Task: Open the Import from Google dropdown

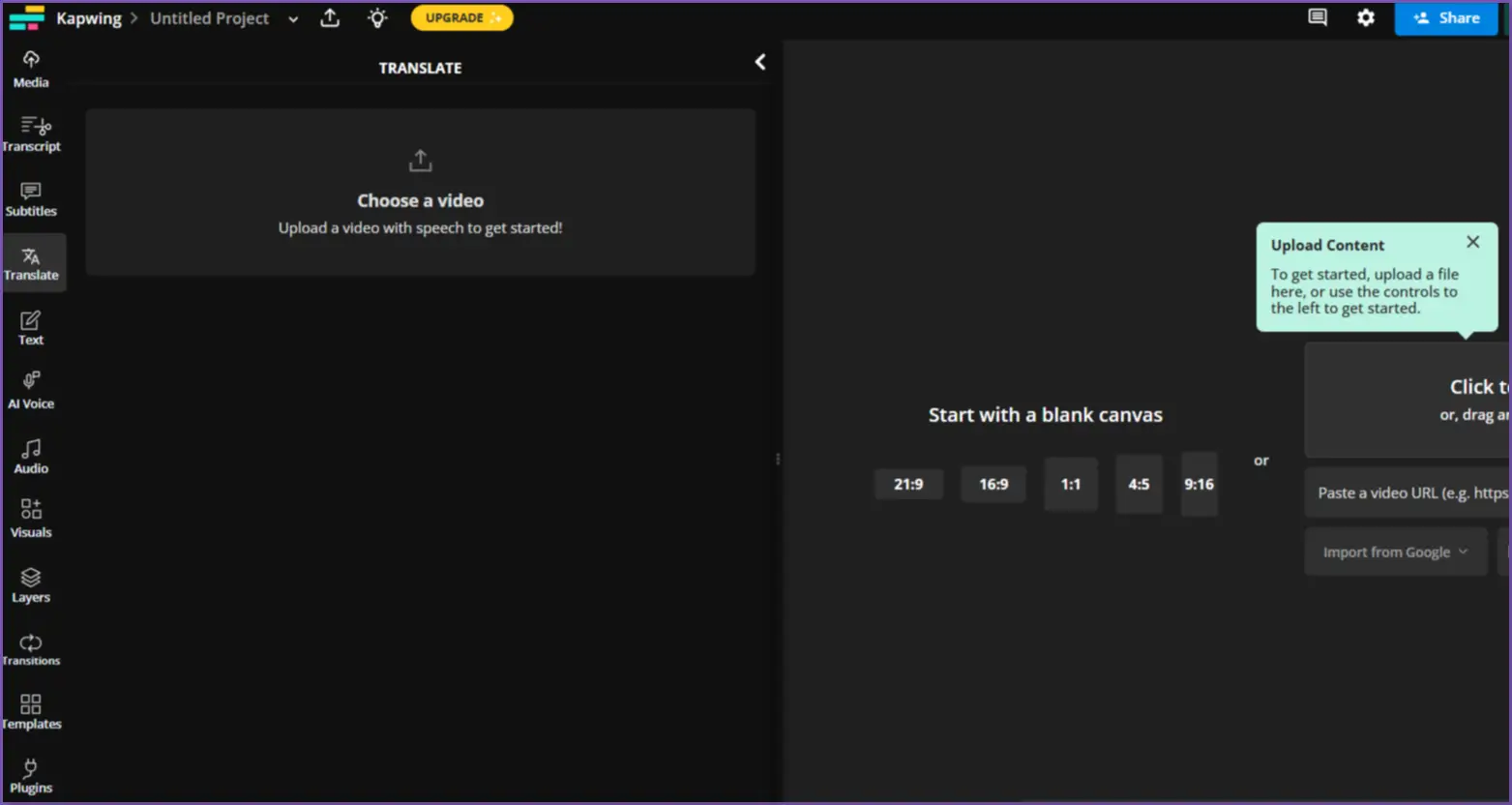Action: click(x=1395, y=551)
